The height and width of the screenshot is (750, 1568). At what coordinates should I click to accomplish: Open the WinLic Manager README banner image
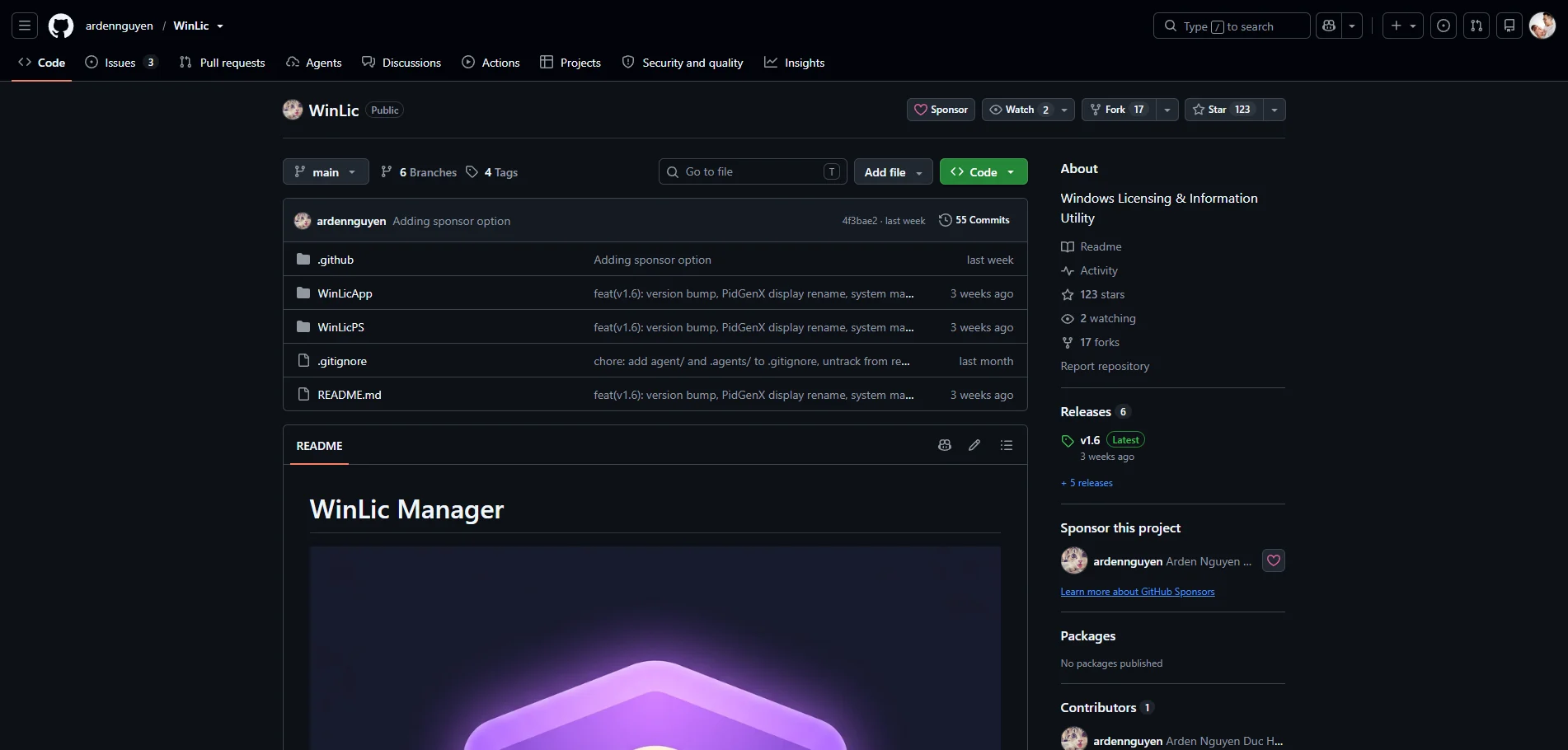pyautogui.click(x=655, y=648)
